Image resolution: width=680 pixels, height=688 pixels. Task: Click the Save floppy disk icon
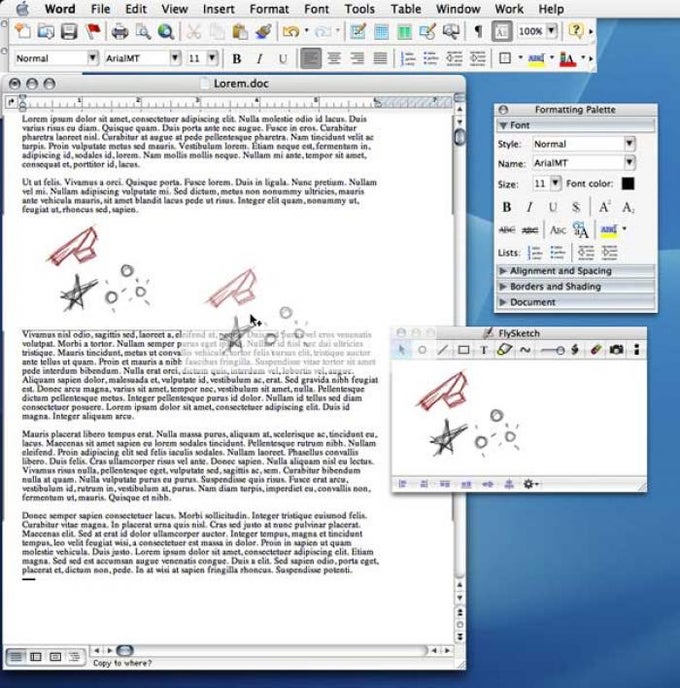tap(69, 31)
